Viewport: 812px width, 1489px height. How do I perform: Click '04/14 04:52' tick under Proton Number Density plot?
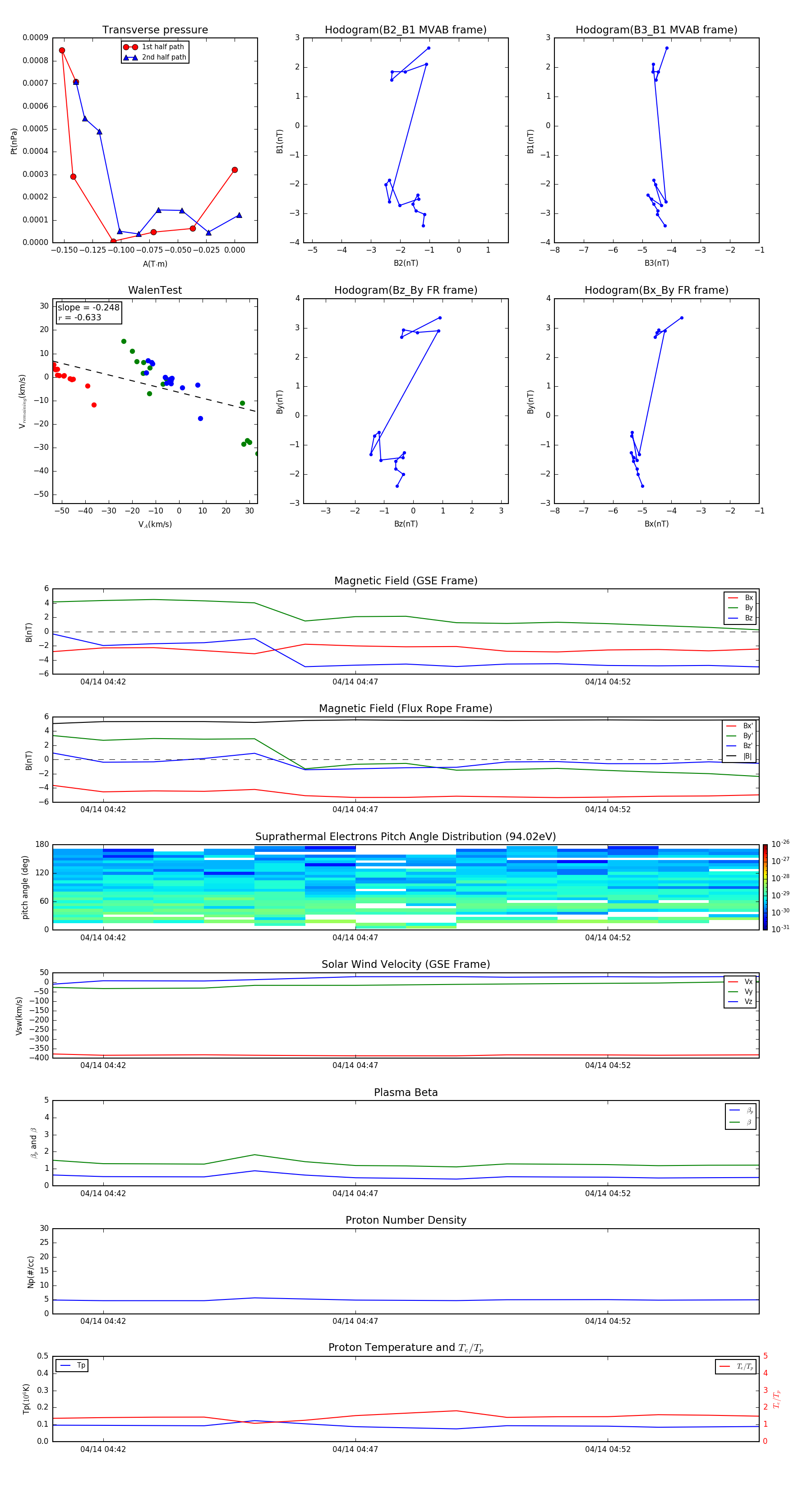click(x=607, y=1321)
